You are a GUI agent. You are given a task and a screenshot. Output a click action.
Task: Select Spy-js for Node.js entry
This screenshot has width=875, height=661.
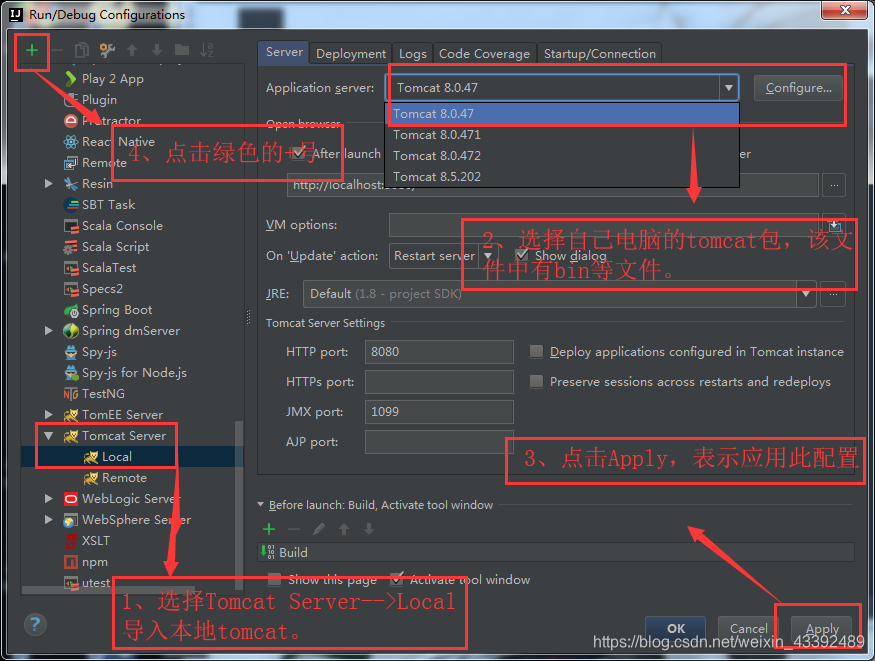134,373
